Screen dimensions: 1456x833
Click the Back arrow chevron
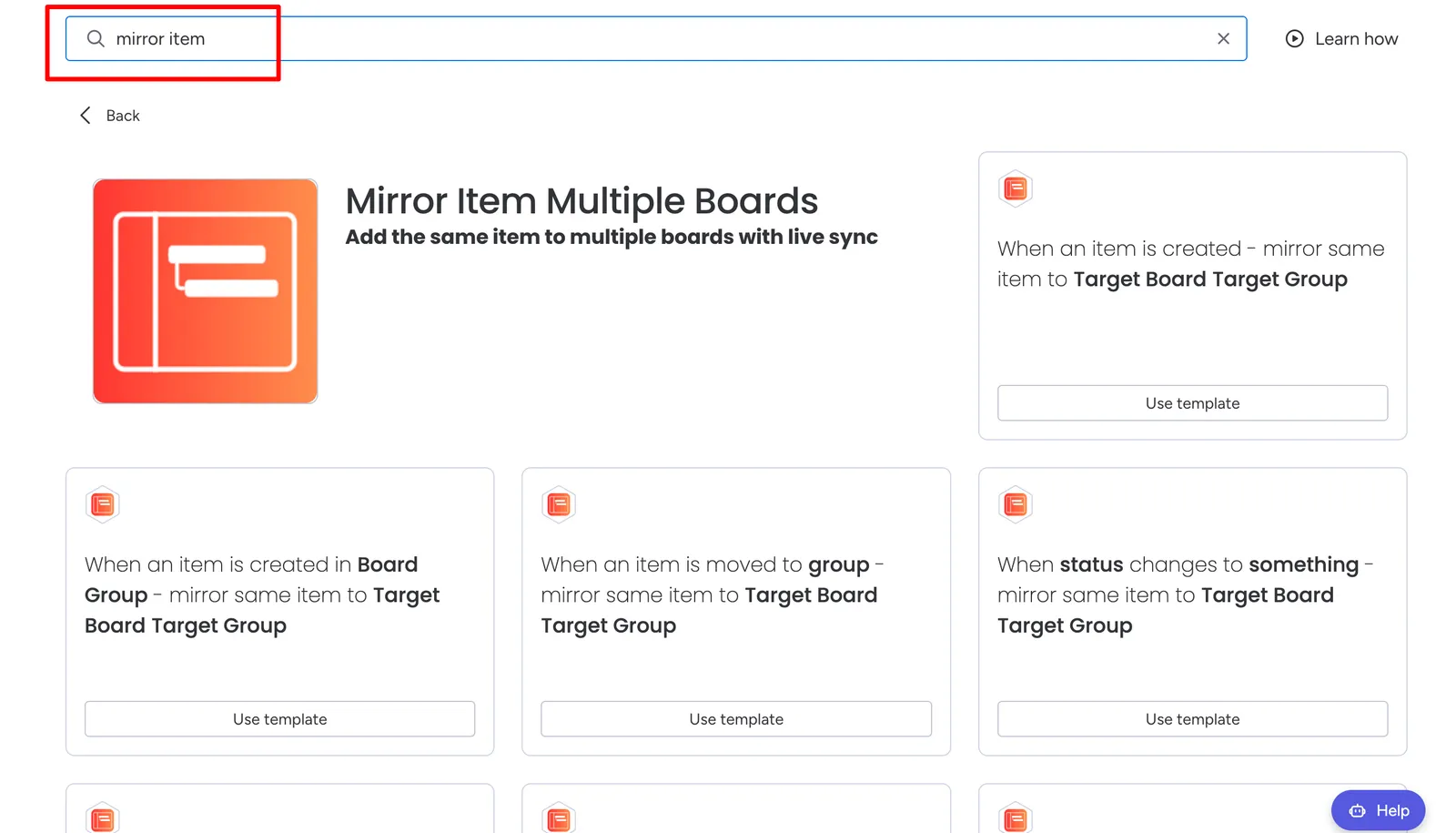86,116
